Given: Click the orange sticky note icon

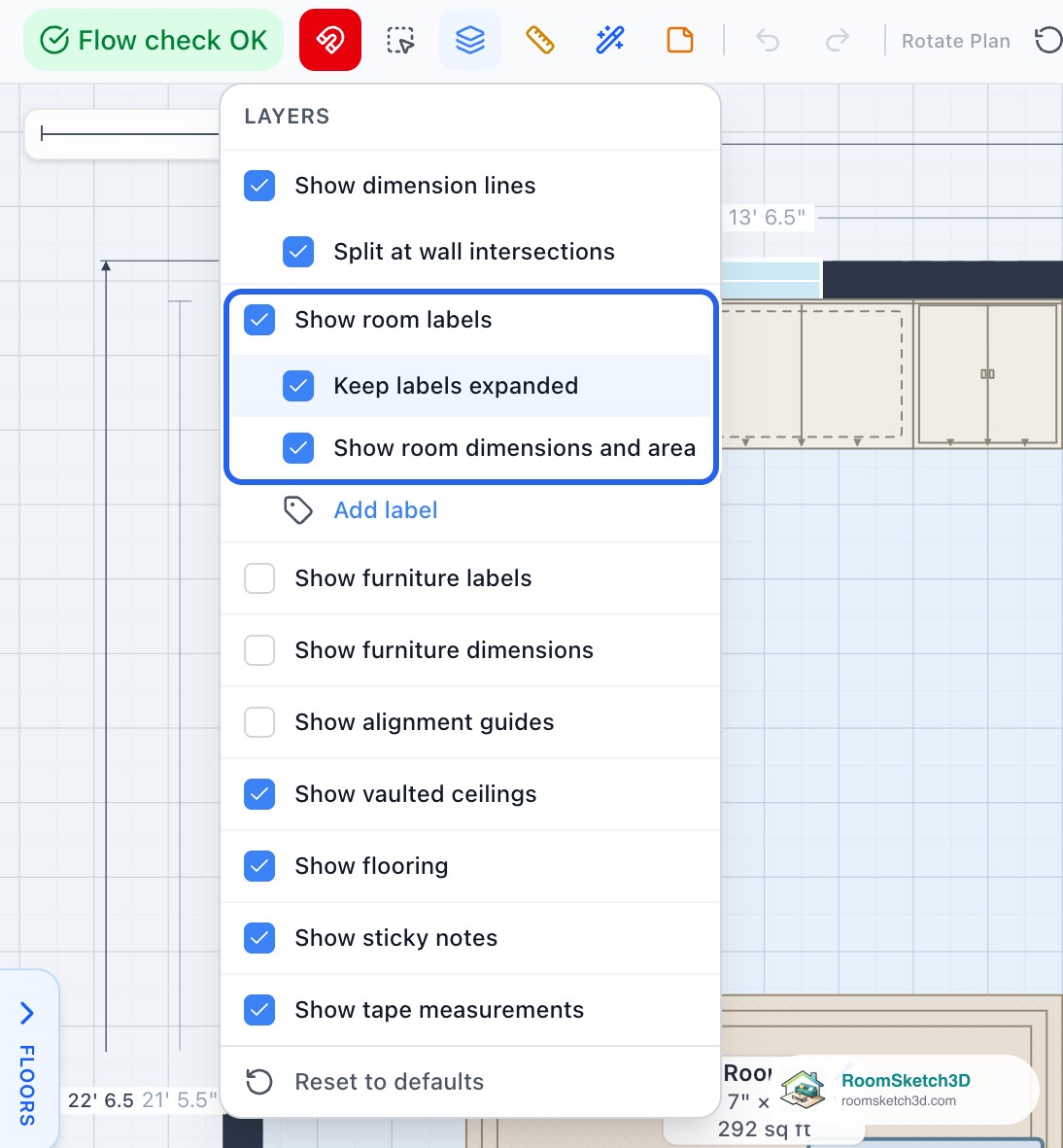Looking at the screenshot, I should [x=680, y=40].
